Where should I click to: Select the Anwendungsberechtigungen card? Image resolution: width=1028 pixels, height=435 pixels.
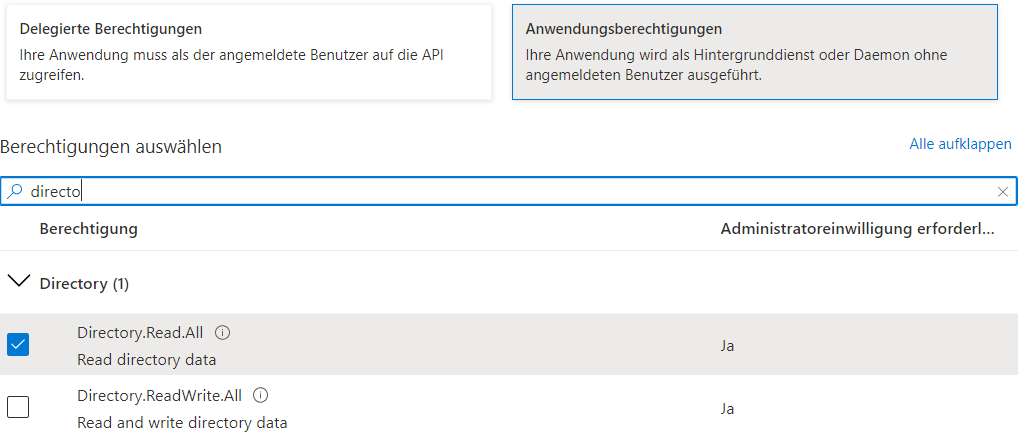755,52
